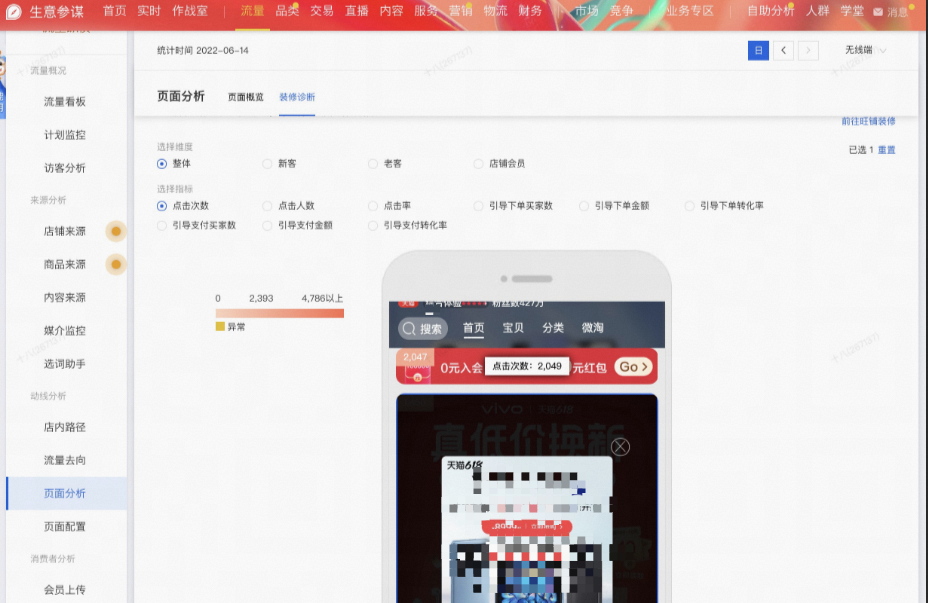Open 内容 in top navigation

(x=391, y=11)
